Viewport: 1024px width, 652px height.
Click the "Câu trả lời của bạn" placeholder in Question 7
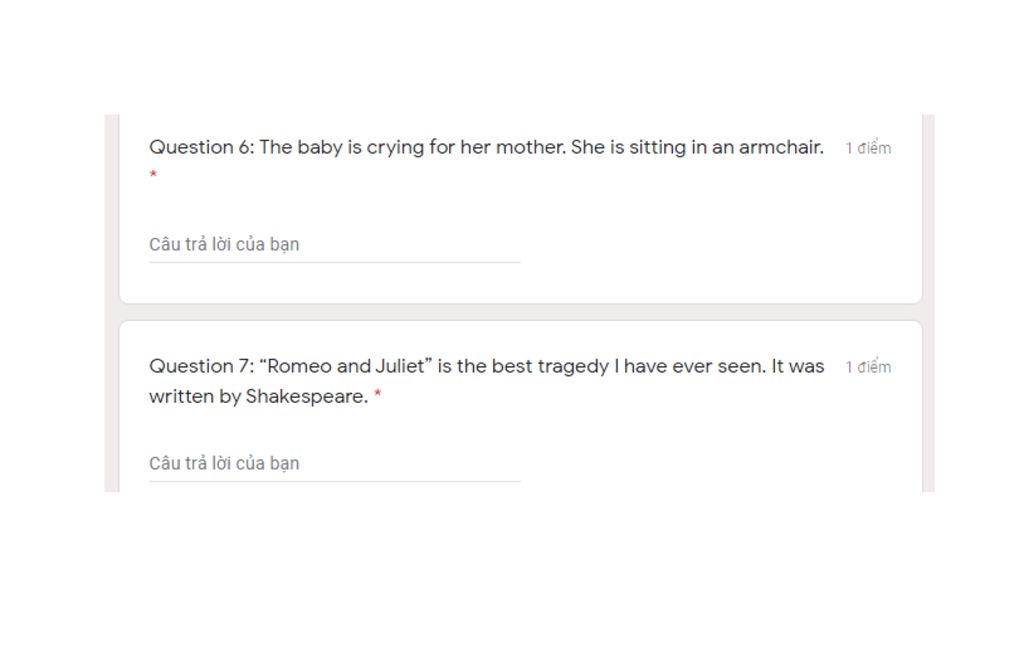pyautogui.click(x=224, y=464)
